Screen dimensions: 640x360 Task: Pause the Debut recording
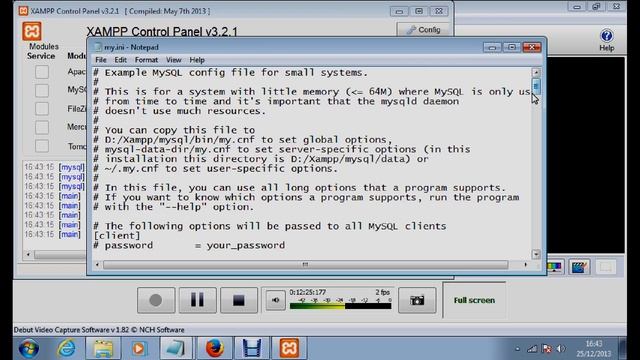coord(198,300)
